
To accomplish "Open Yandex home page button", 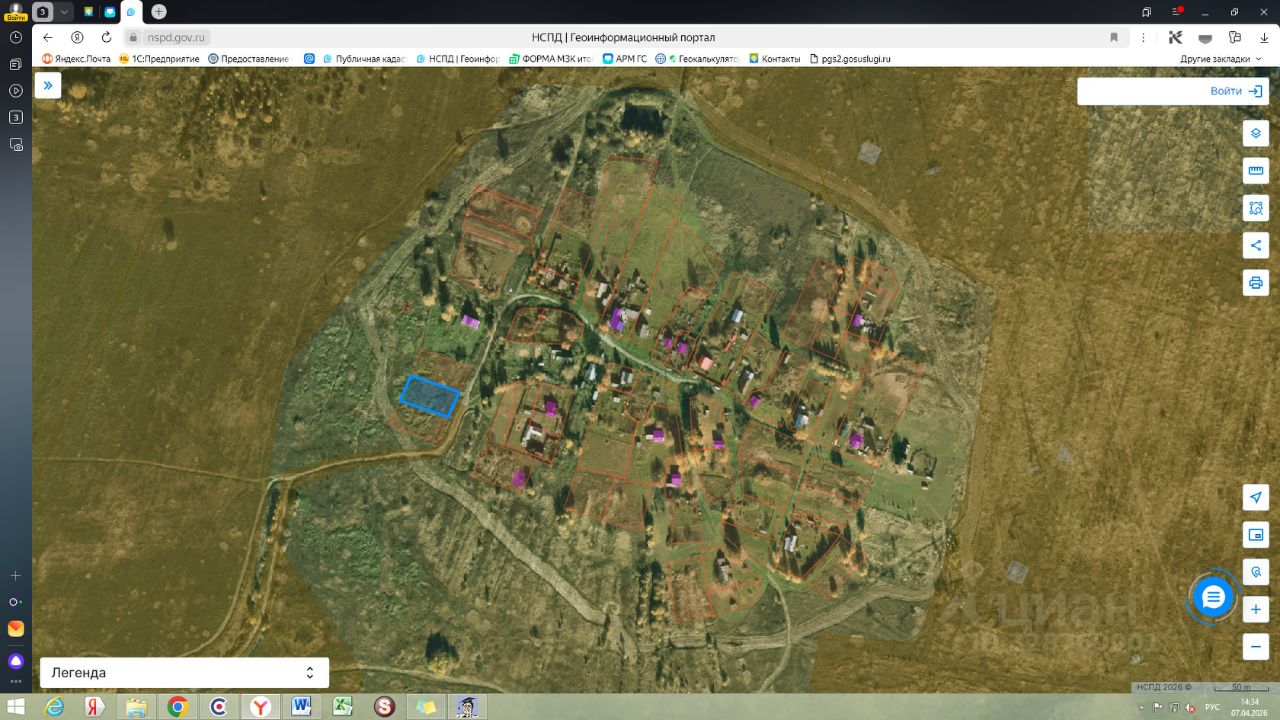I will click(77, 37).
